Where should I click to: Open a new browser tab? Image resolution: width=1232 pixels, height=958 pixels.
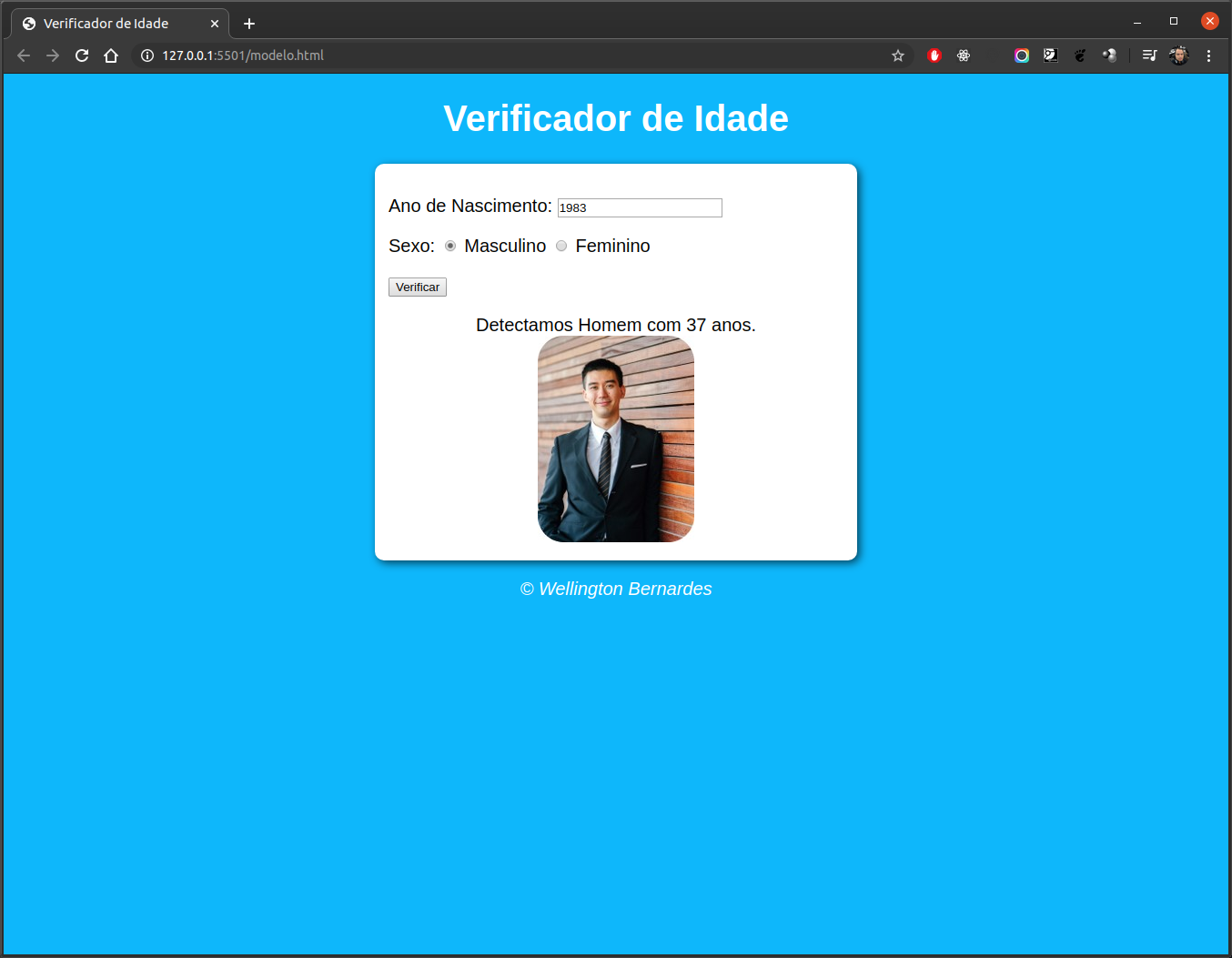click(x=249, y=24)
